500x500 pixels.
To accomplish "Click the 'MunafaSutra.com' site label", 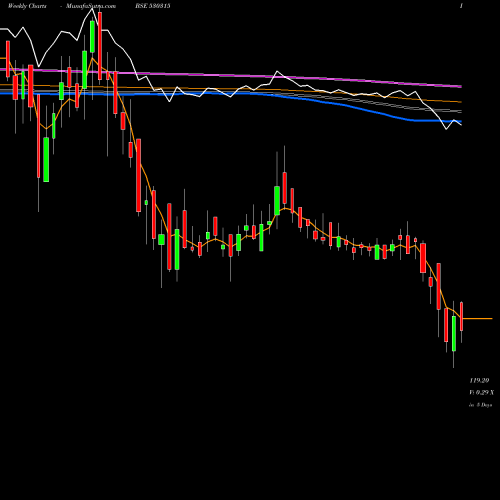I will [x=91, y=6].
